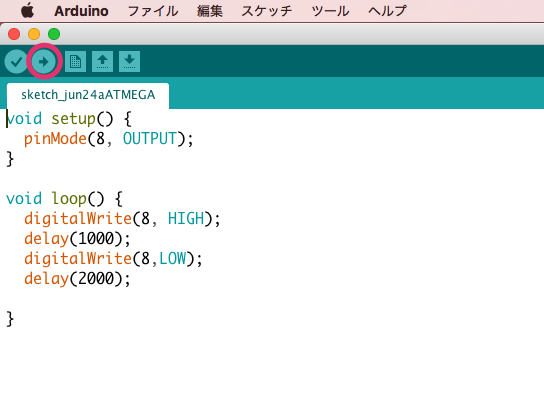Save the sketch with the down-arrow icon

[x=129, y=62]
